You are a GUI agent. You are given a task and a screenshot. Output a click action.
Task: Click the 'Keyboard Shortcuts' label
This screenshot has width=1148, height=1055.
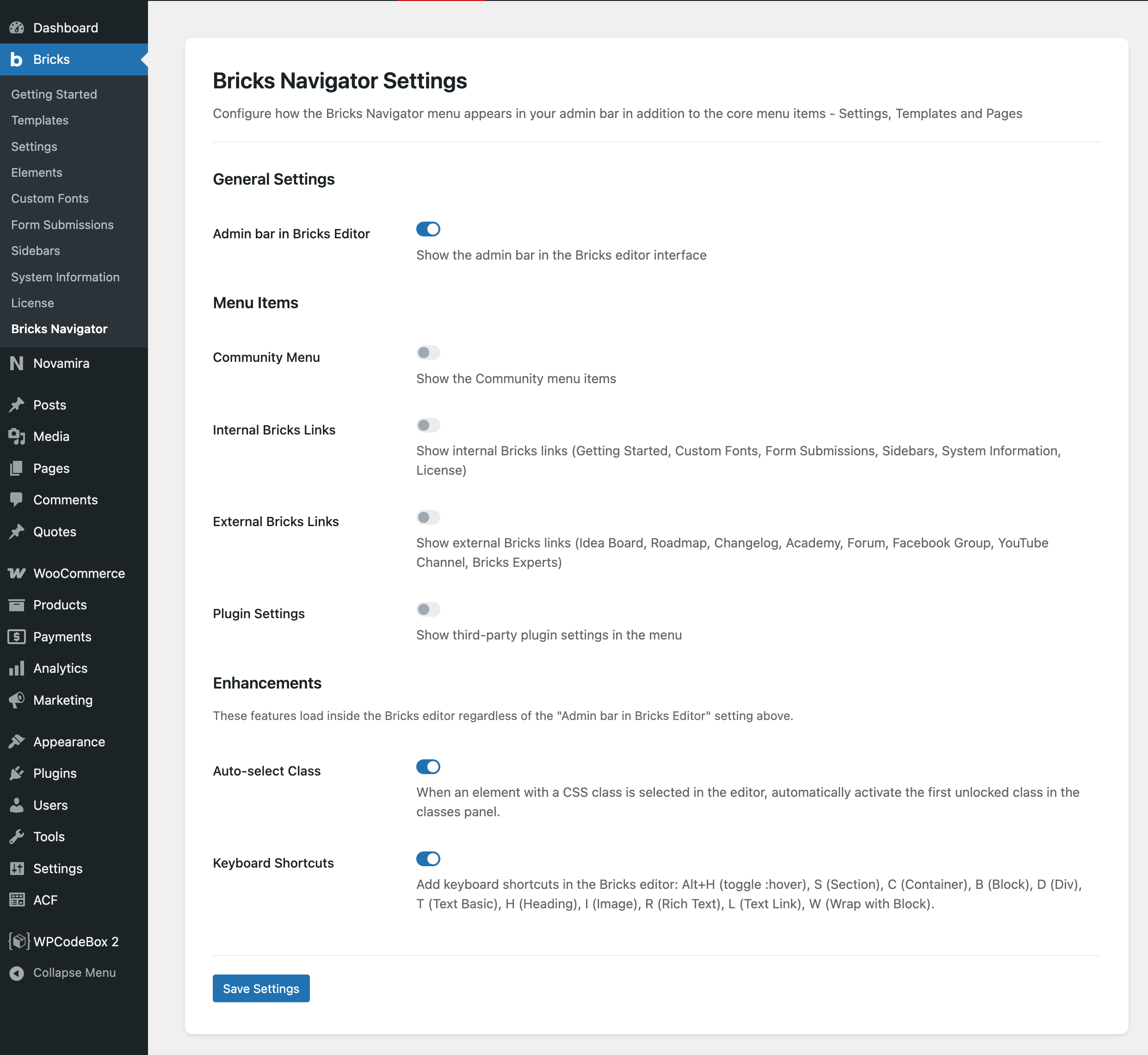coord(273,863)
